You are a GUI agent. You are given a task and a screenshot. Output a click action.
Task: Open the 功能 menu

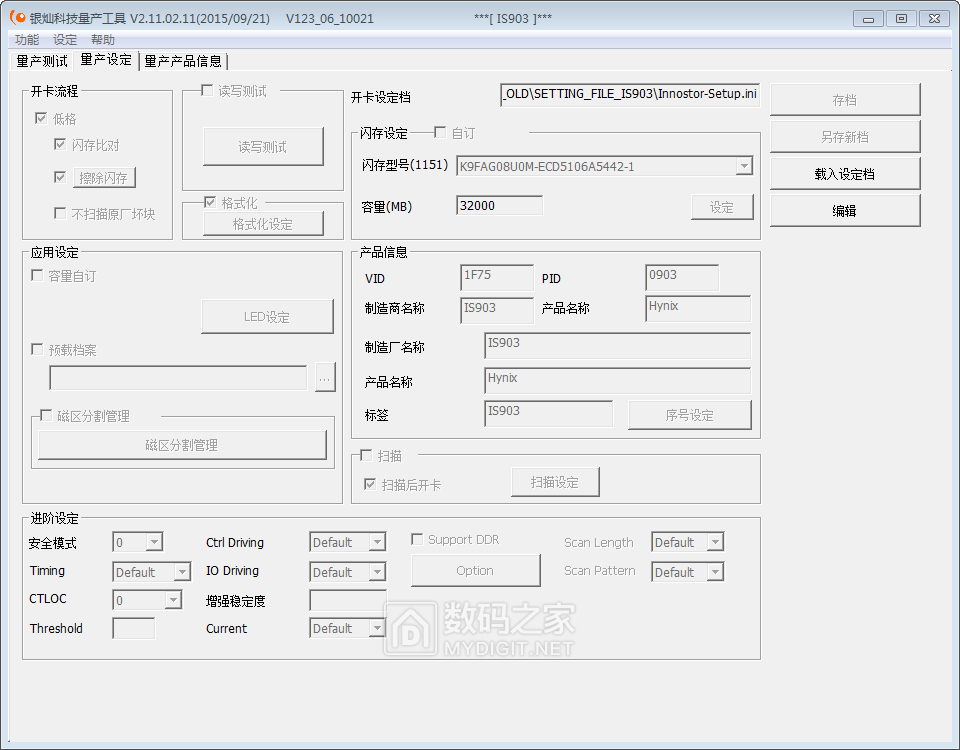[27, 40]
